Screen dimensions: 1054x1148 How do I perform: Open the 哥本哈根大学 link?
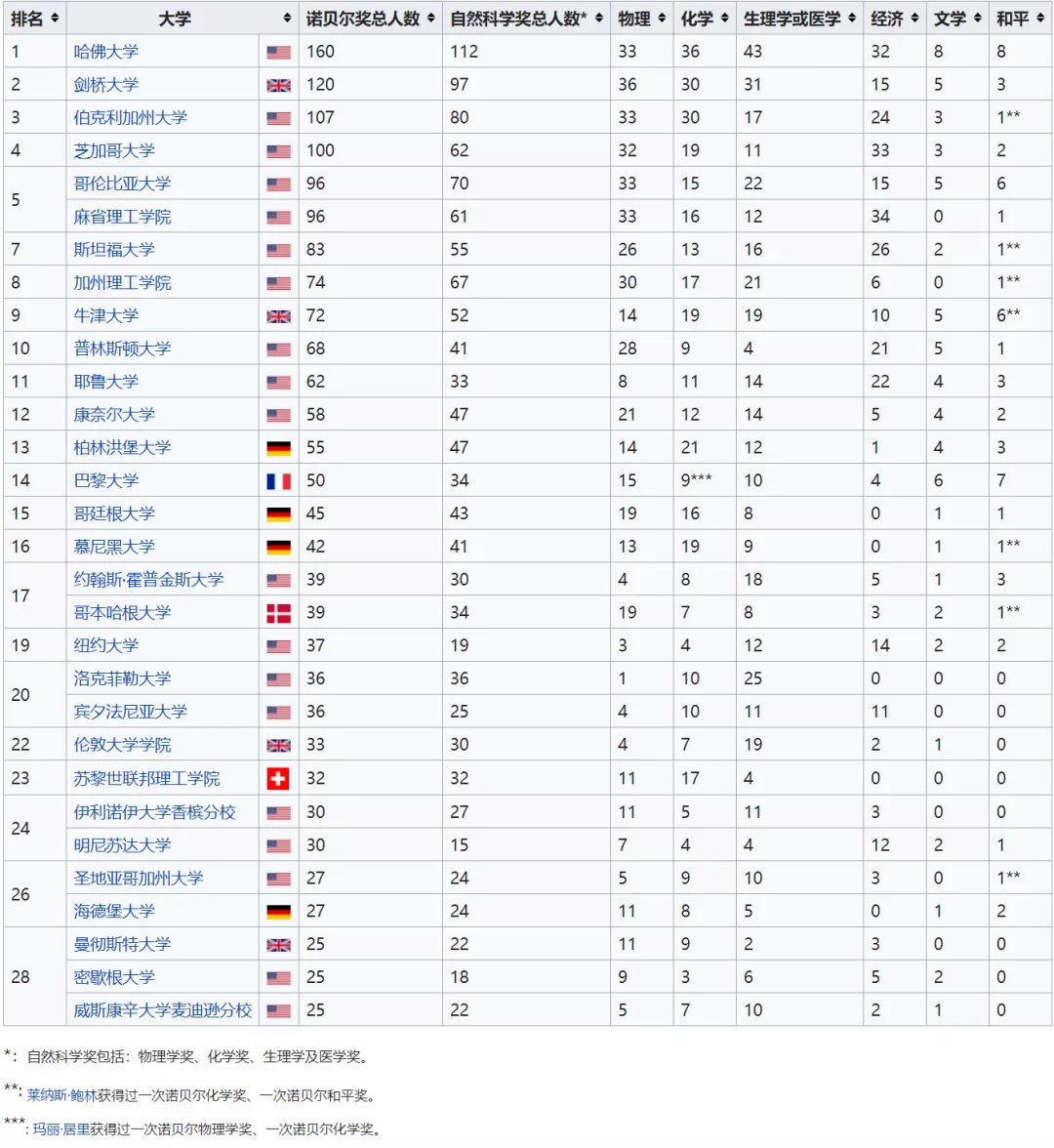pyautogui.click(x=122, y=613)
